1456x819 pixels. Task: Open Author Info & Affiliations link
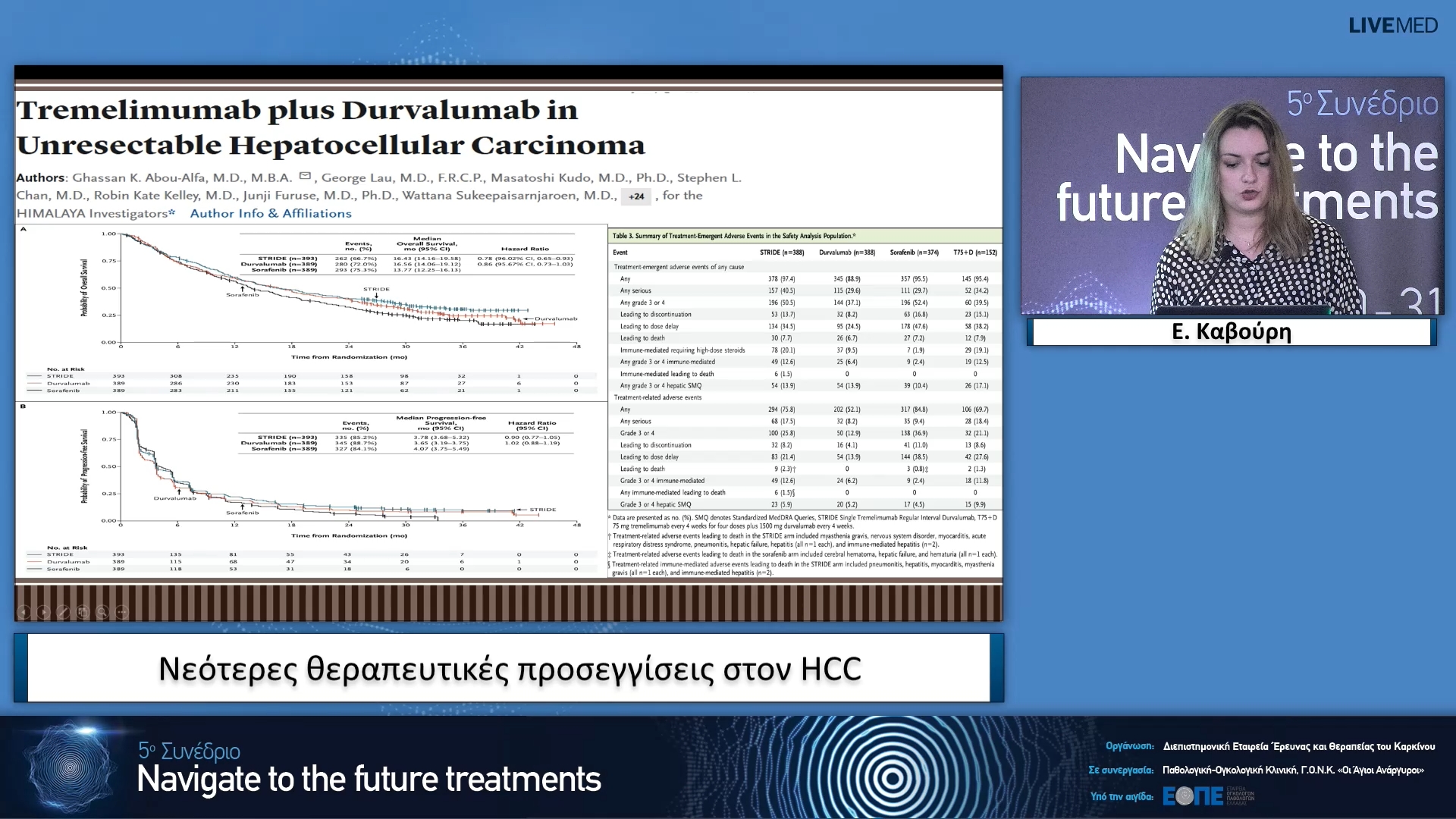(x=271, y=214)
